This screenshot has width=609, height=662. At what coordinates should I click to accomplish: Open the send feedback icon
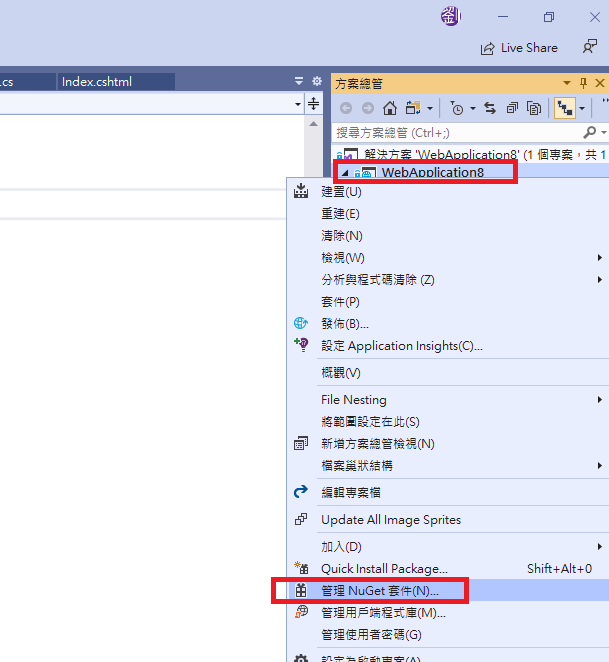(590, 46)
